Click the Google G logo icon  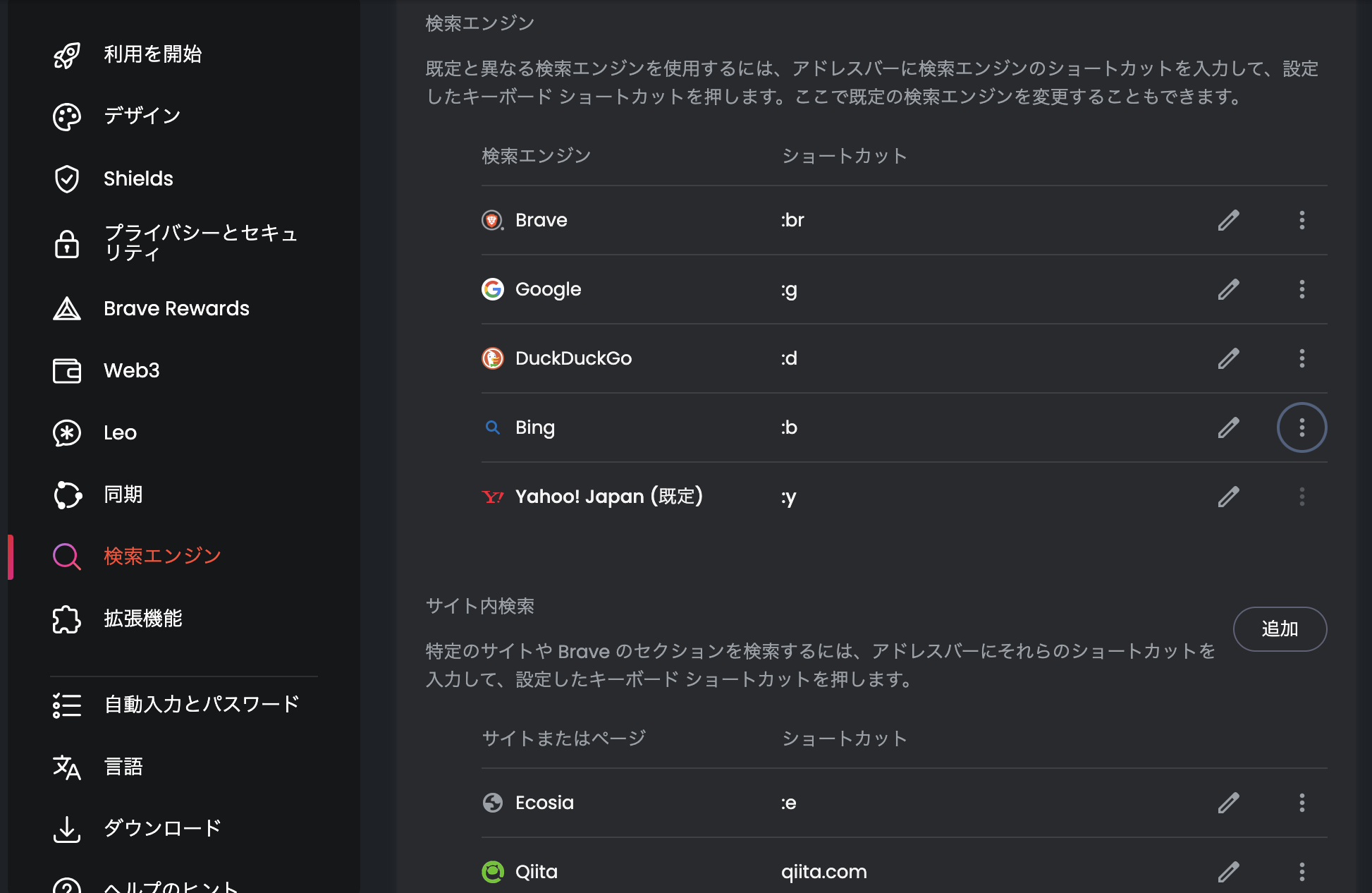(x=493, y=289)
